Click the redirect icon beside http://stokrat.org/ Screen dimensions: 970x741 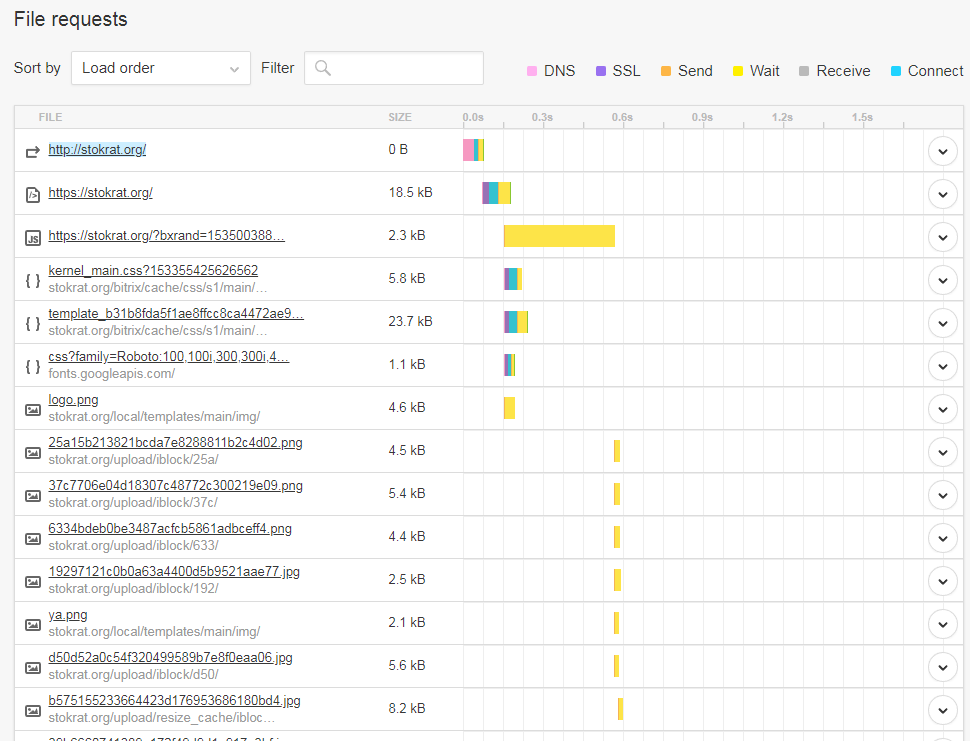tap(32, 152)
